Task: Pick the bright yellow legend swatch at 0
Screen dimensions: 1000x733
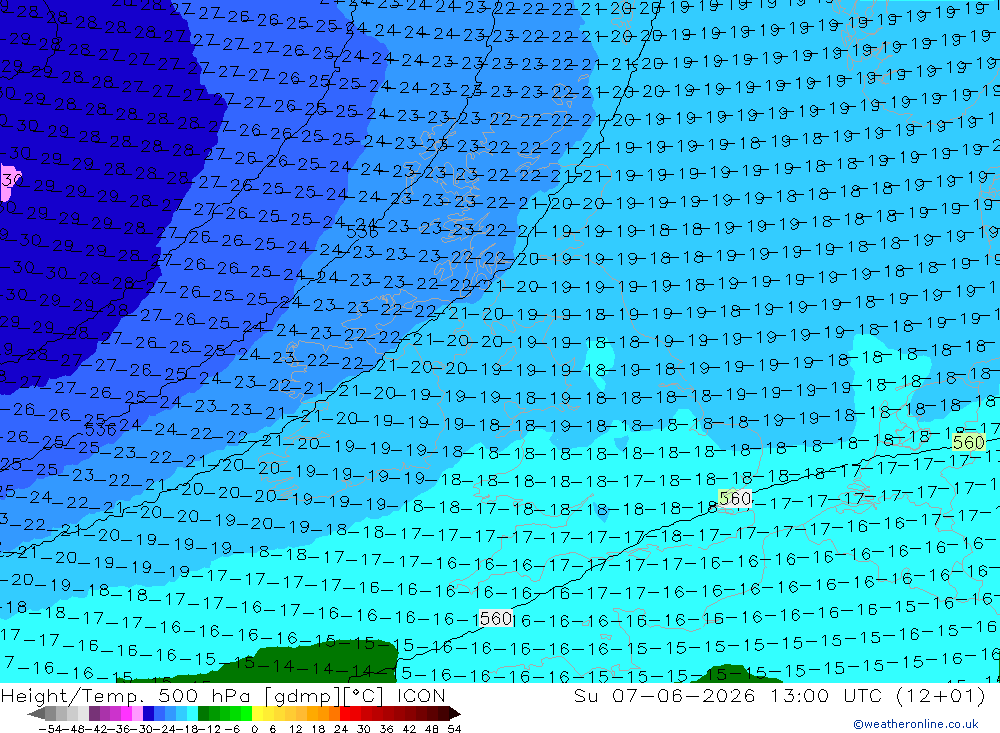Action: click(x=257, y=713)
